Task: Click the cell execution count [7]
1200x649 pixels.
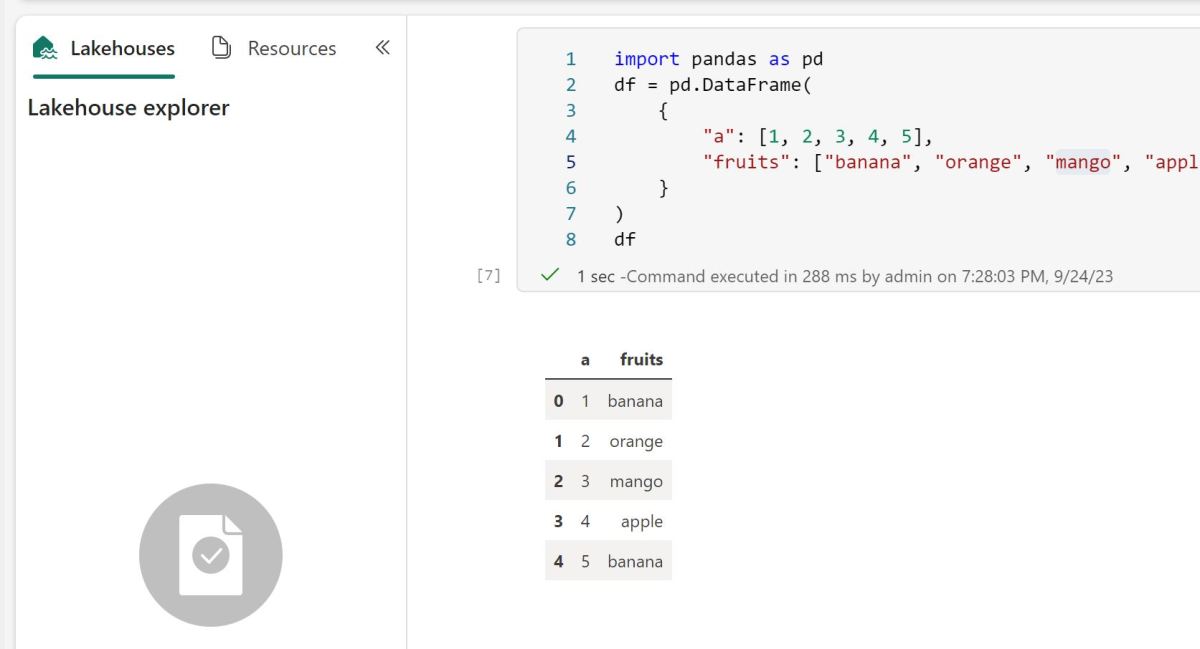Action: [x=488, y=276]
